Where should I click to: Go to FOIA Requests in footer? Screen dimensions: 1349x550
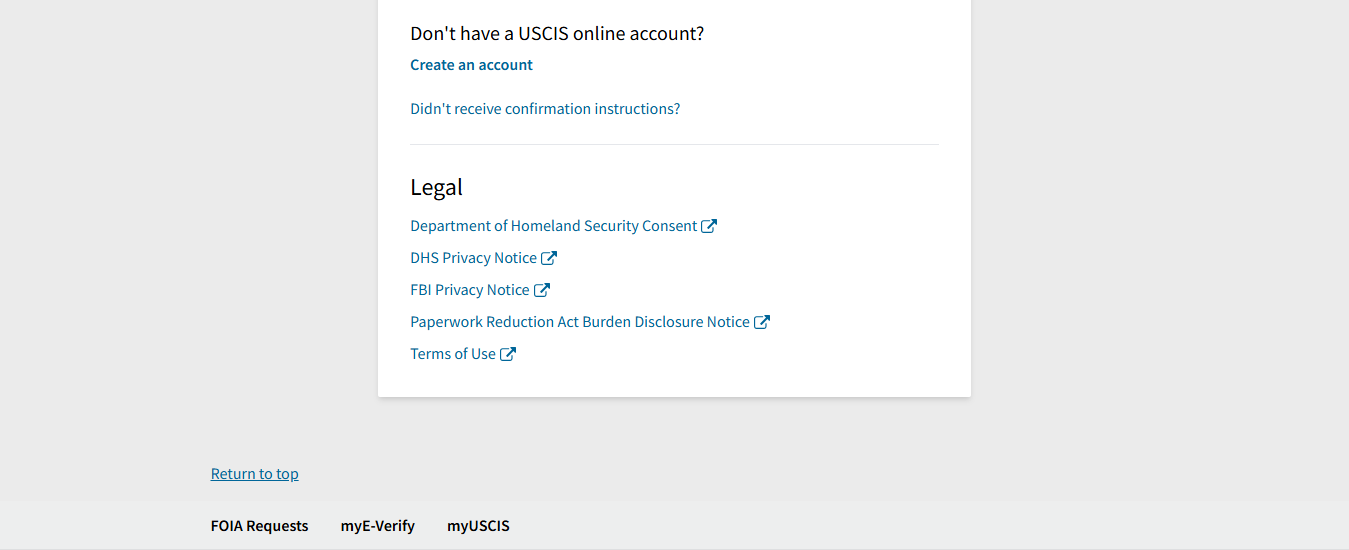(x=259, y=526)
